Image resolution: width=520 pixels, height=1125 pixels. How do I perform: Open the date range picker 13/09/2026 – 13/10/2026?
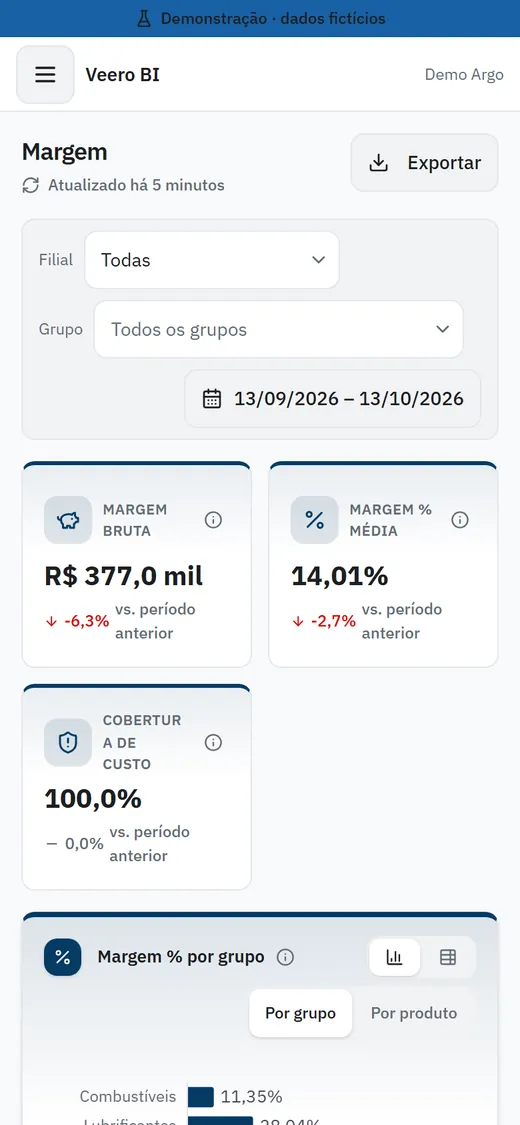(x=333, y=399)
